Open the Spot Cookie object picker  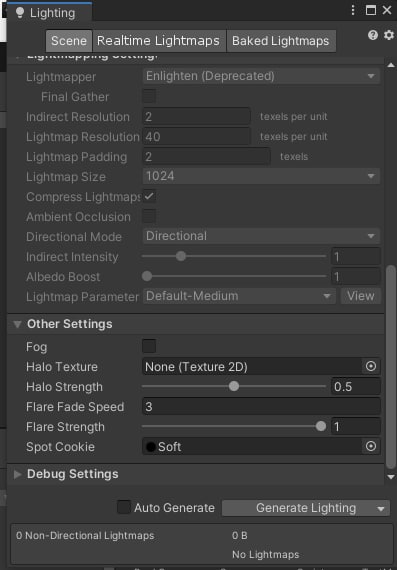pyautogui.click(x=371, y=446)
